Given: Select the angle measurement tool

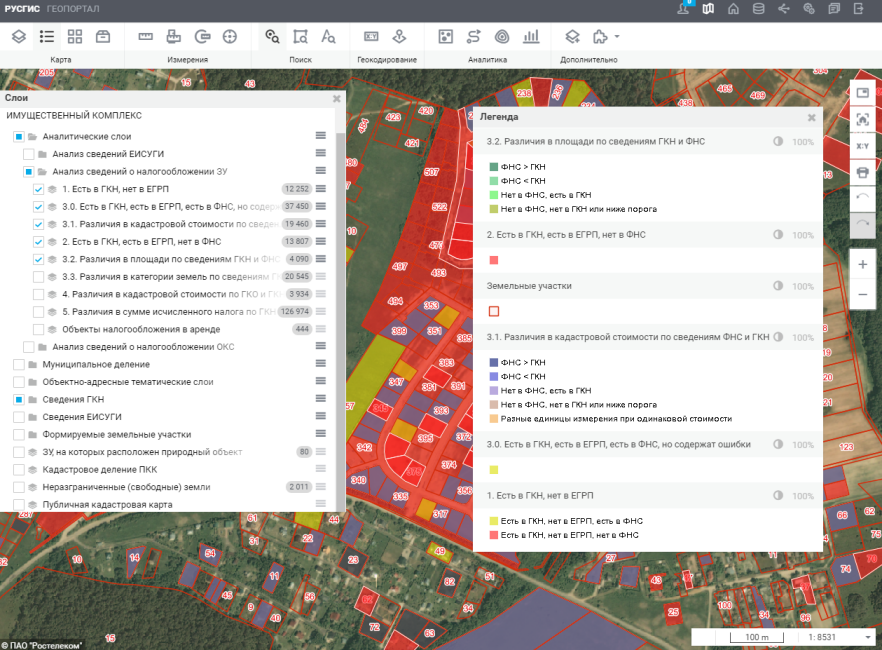Looking at the screenshot, I should click(202, 37).
